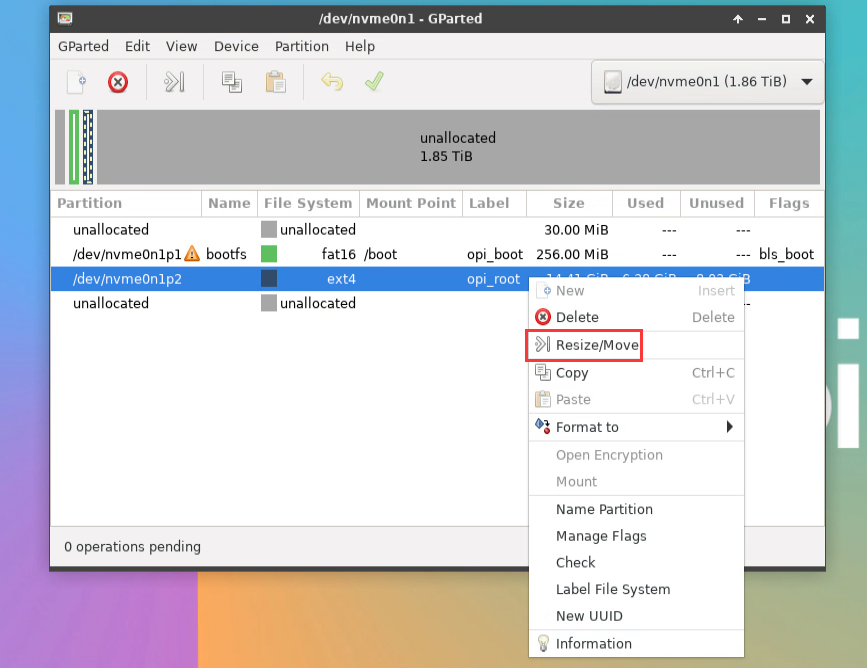867x668 pixels.
Task: Click the Resize/Move toolbar icon
Action: click(175, 82)
